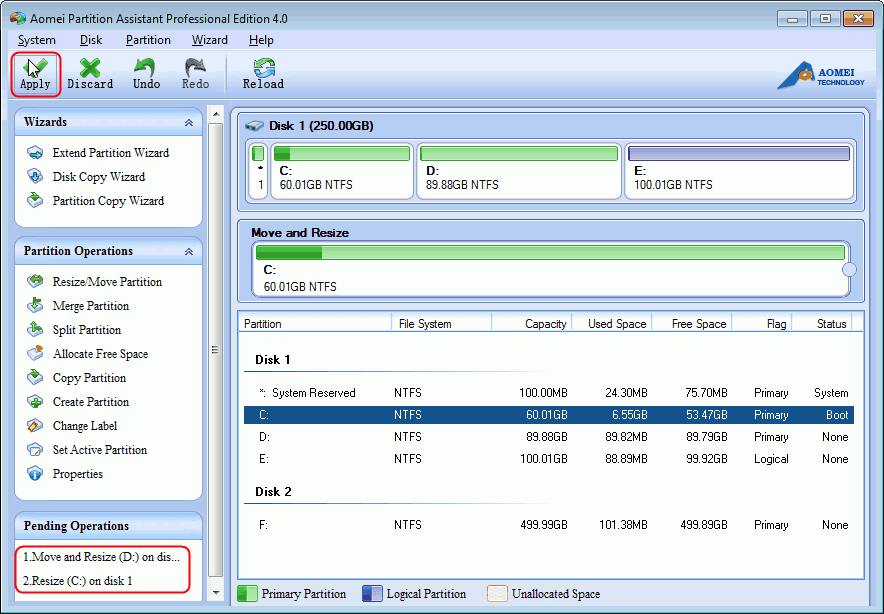
Task: Select pending operation Resize (C:) on disk 1
Action: pyautogui.click(x=78, y=581)
